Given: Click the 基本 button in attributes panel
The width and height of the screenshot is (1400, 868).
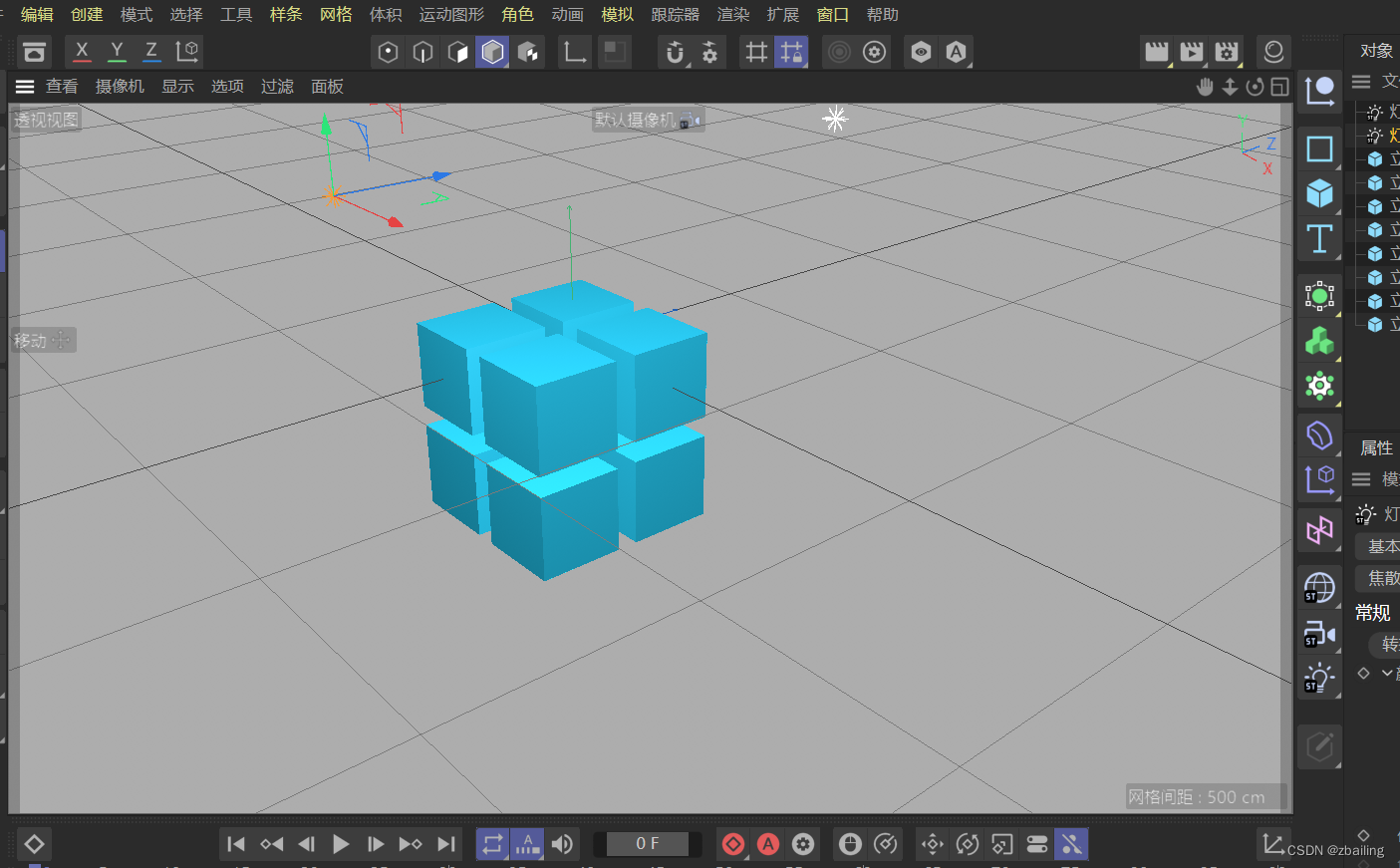Looking at the screenshot, I should [x=1381, y=546].
